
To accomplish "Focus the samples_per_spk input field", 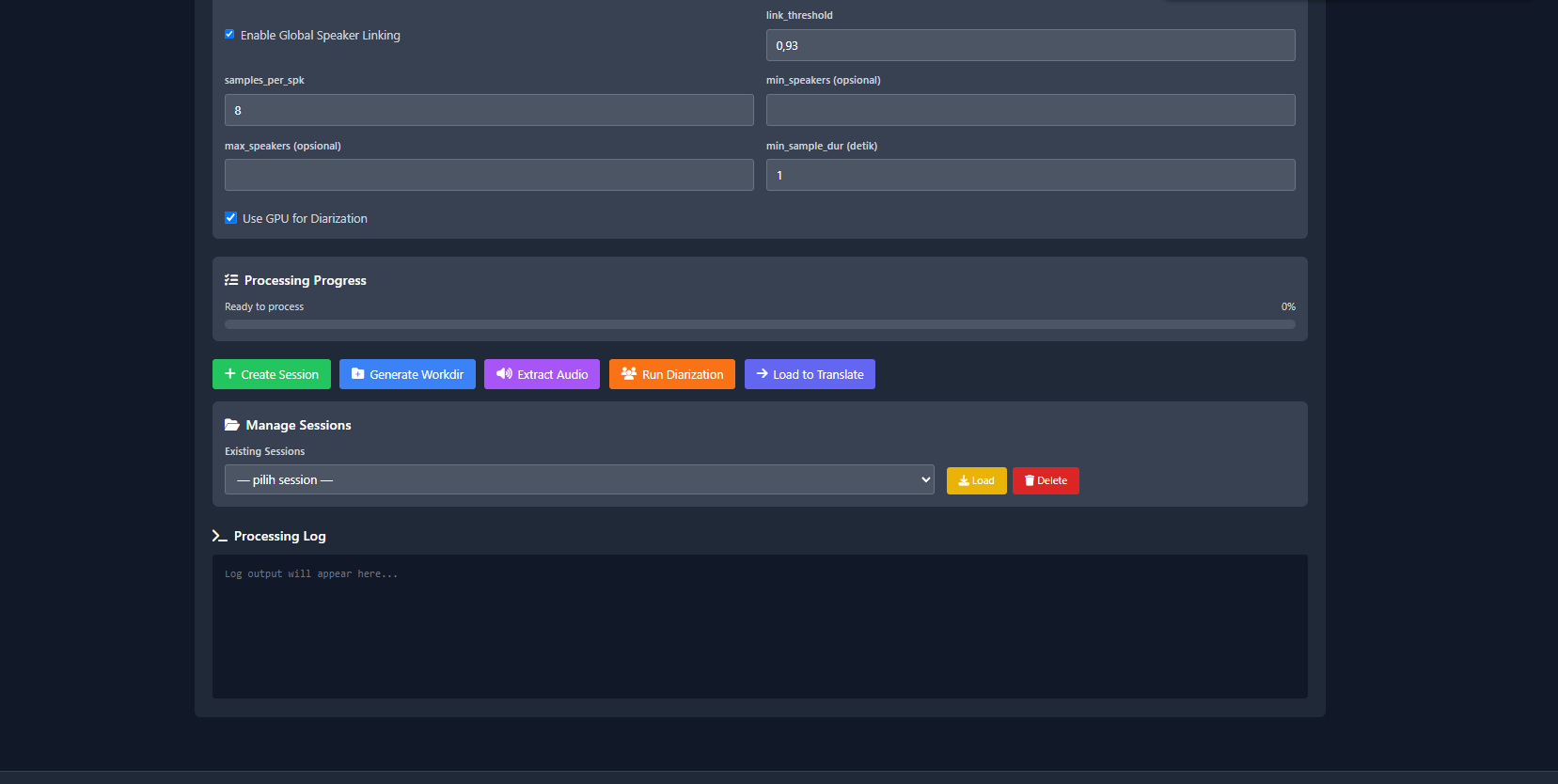I will (489, 110).
